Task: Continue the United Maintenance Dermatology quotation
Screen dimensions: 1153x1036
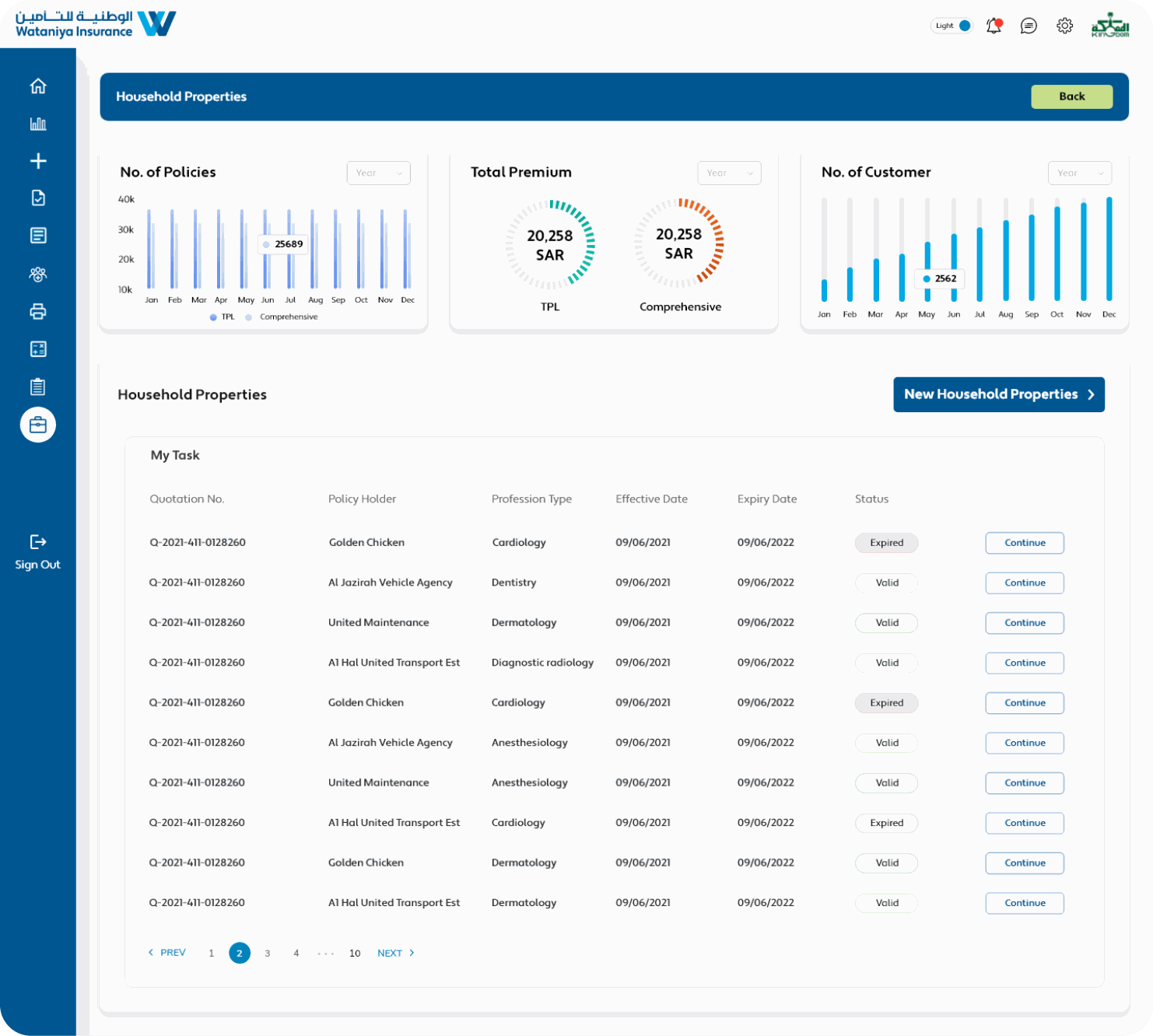Action: pos(1025,623)
